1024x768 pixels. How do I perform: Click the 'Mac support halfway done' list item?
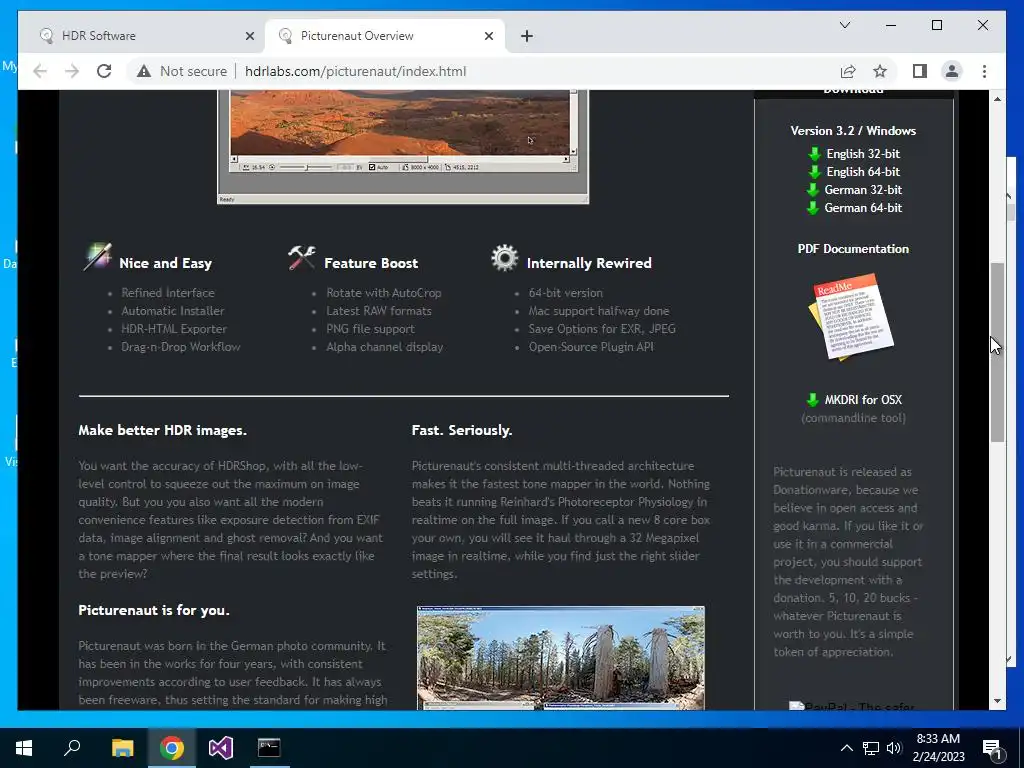[x=599, y=311]
